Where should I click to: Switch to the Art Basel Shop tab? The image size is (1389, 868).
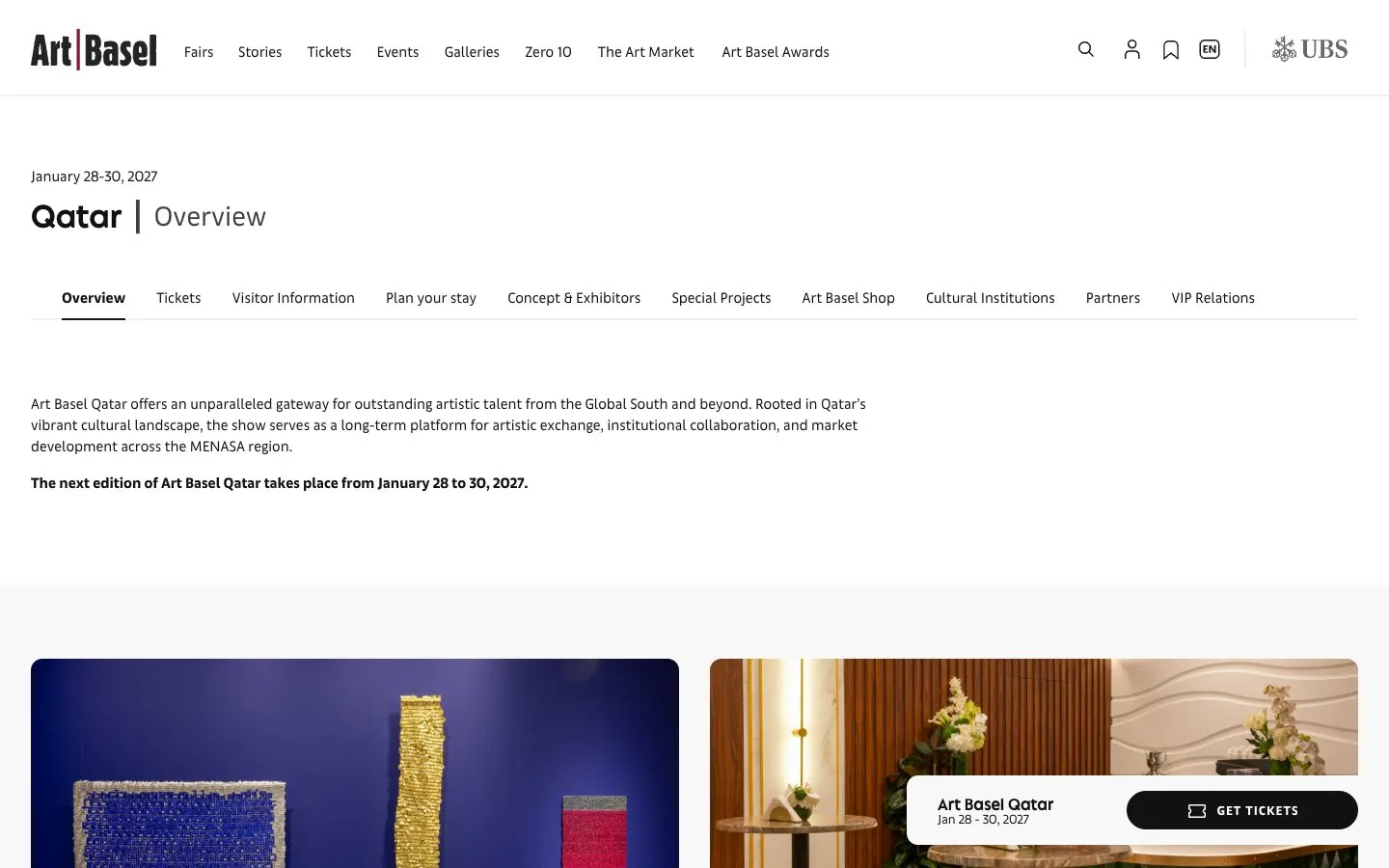coord(849,298)
